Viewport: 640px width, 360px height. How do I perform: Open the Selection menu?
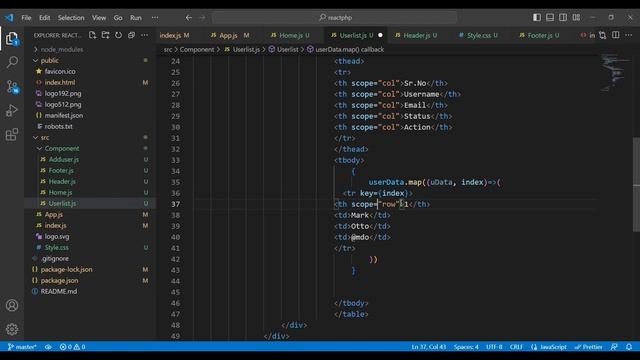(71, 18)
